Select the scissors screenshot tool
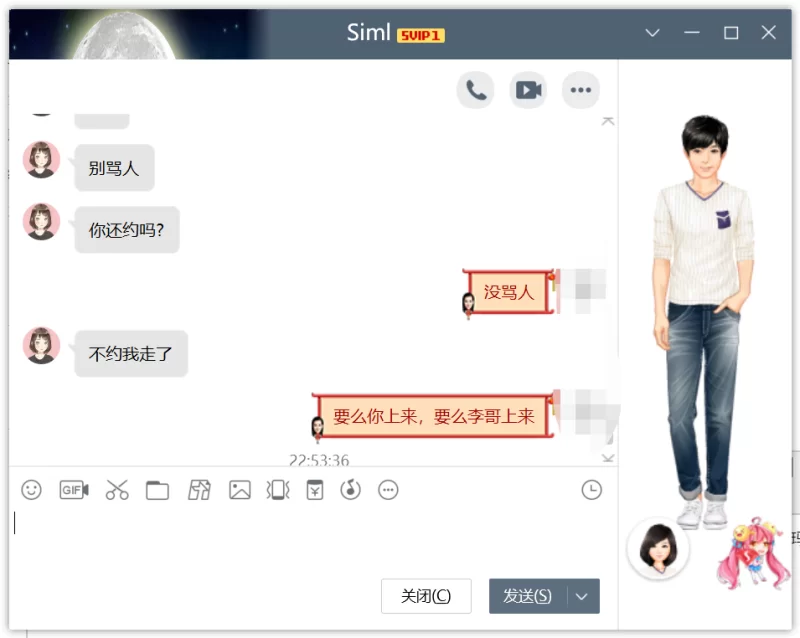Screen dimensions: 800x638 [117, 490]
